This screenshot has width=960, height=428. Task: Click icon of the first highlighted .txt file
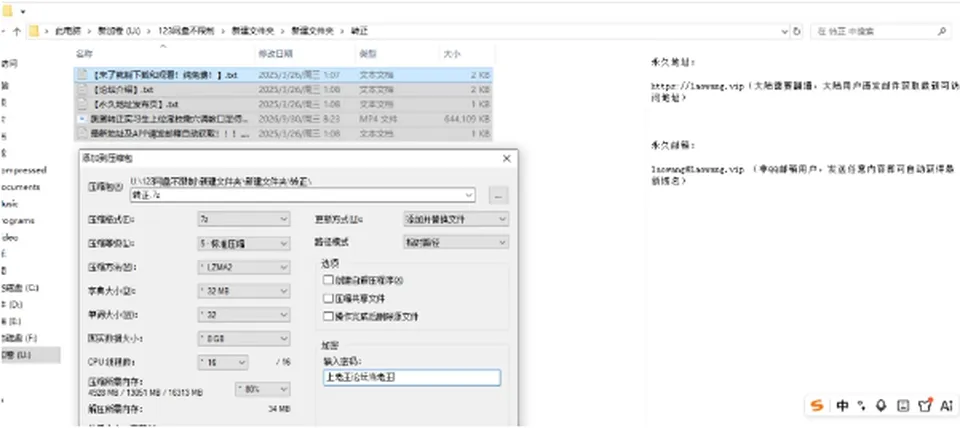pyautogui.click(x=83, y=75)
